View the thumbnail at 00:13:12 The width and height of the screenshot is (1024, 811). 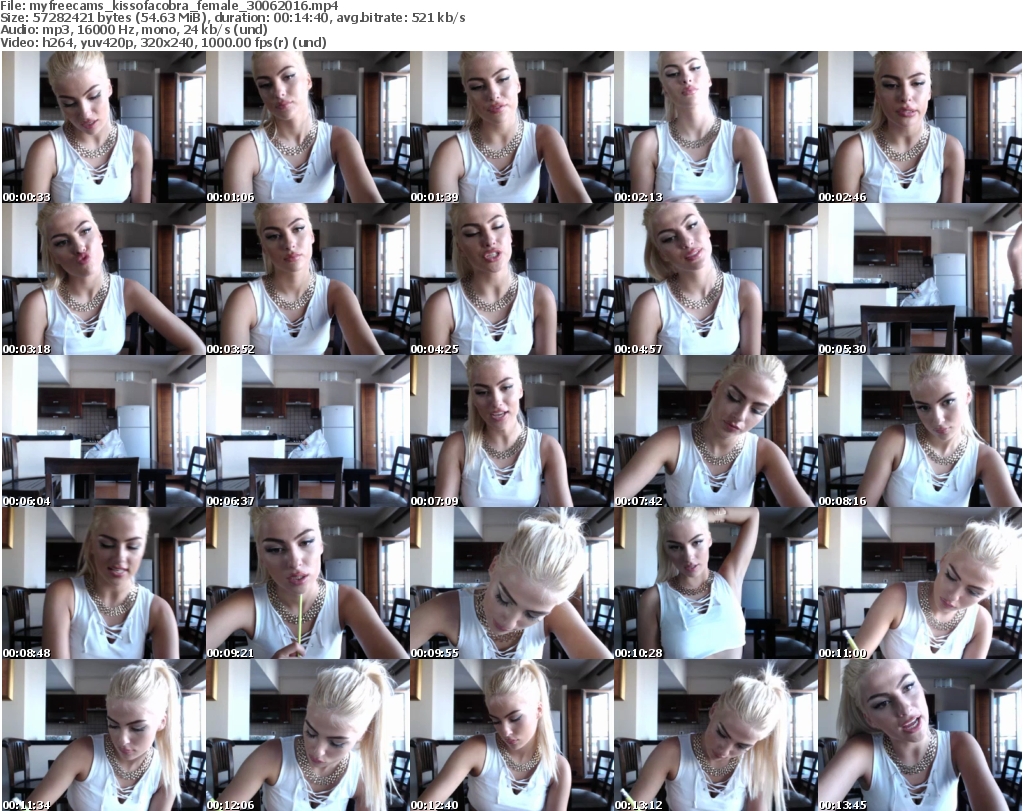tap(716, 735)
